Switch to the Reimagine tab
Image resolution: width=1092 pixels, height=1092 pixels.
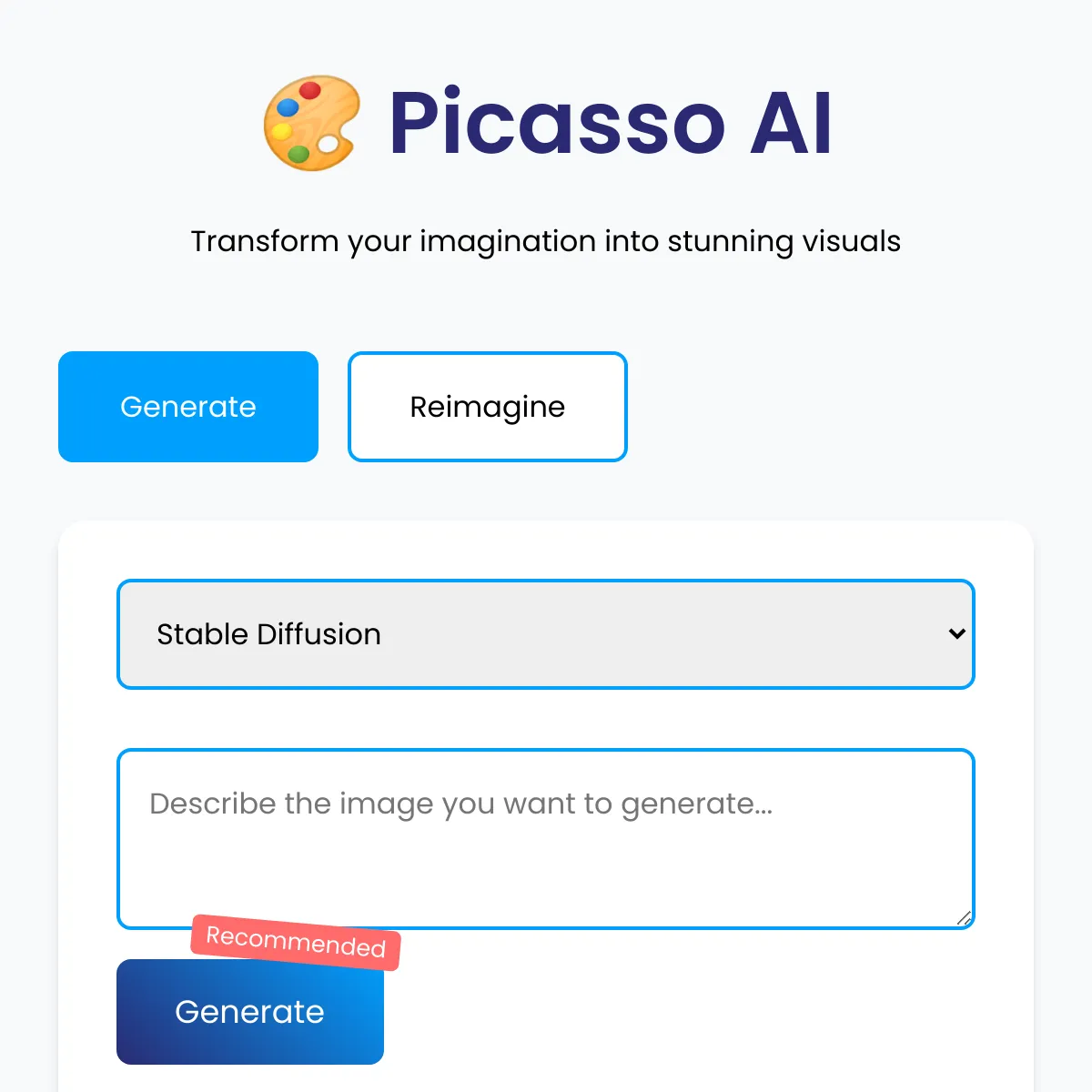[x=488, y=407]
